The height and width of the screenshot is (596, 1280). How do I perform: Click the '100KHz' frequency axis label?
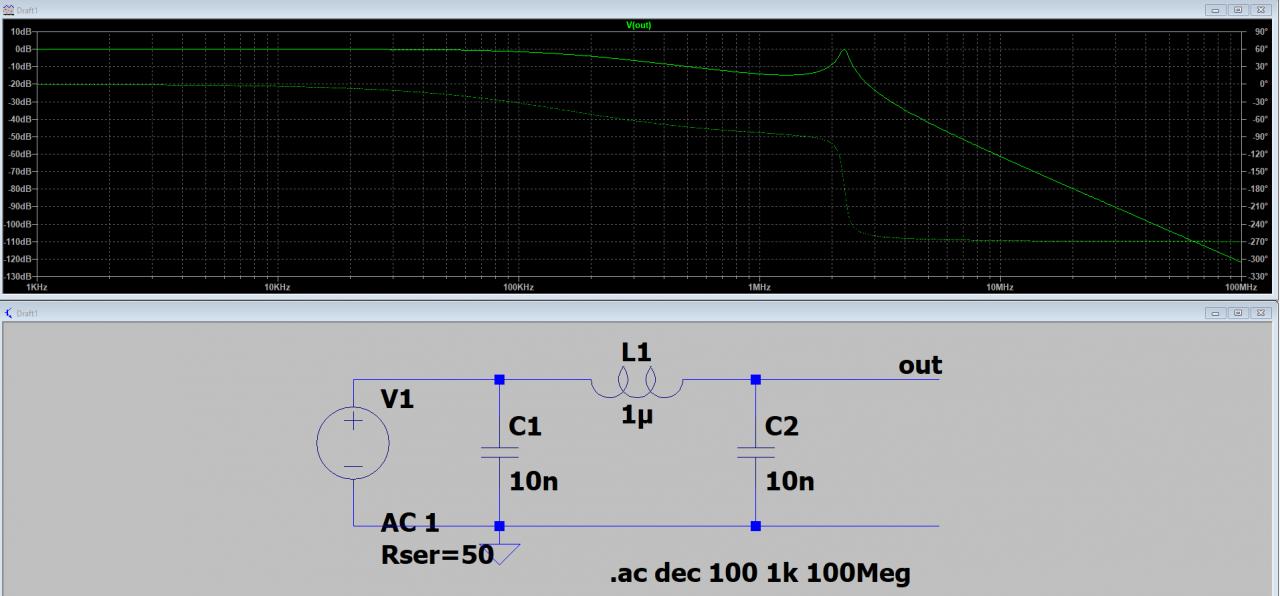click(518, 287)
